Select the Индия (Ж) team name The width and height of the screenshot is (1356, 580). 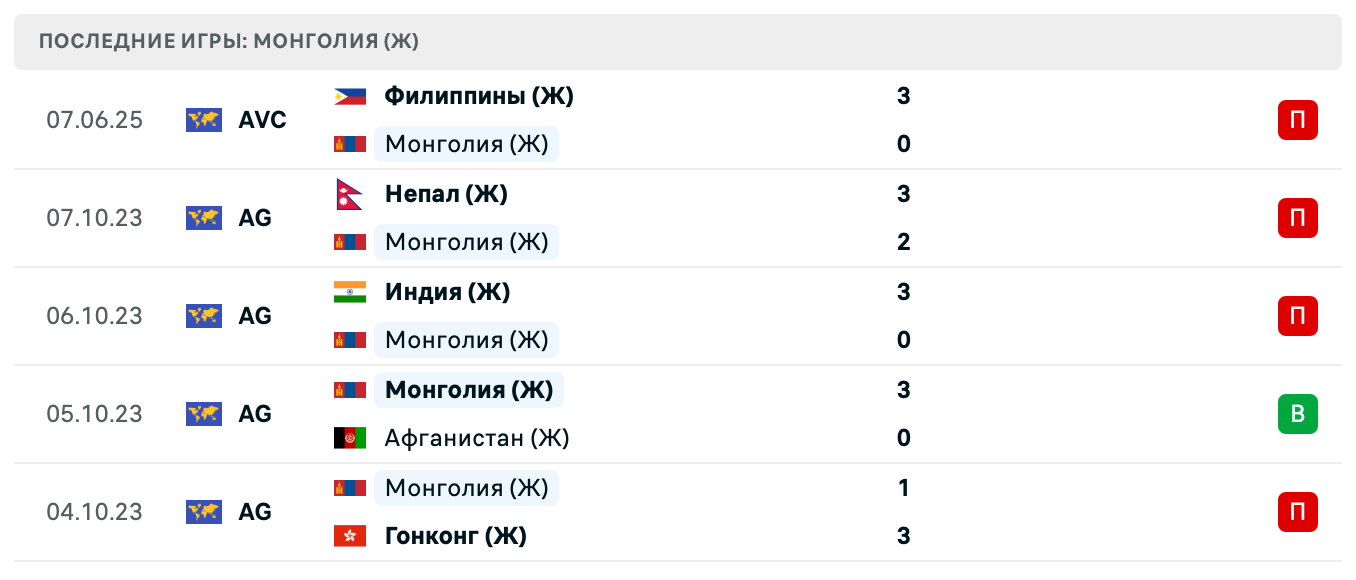point(447,292)
